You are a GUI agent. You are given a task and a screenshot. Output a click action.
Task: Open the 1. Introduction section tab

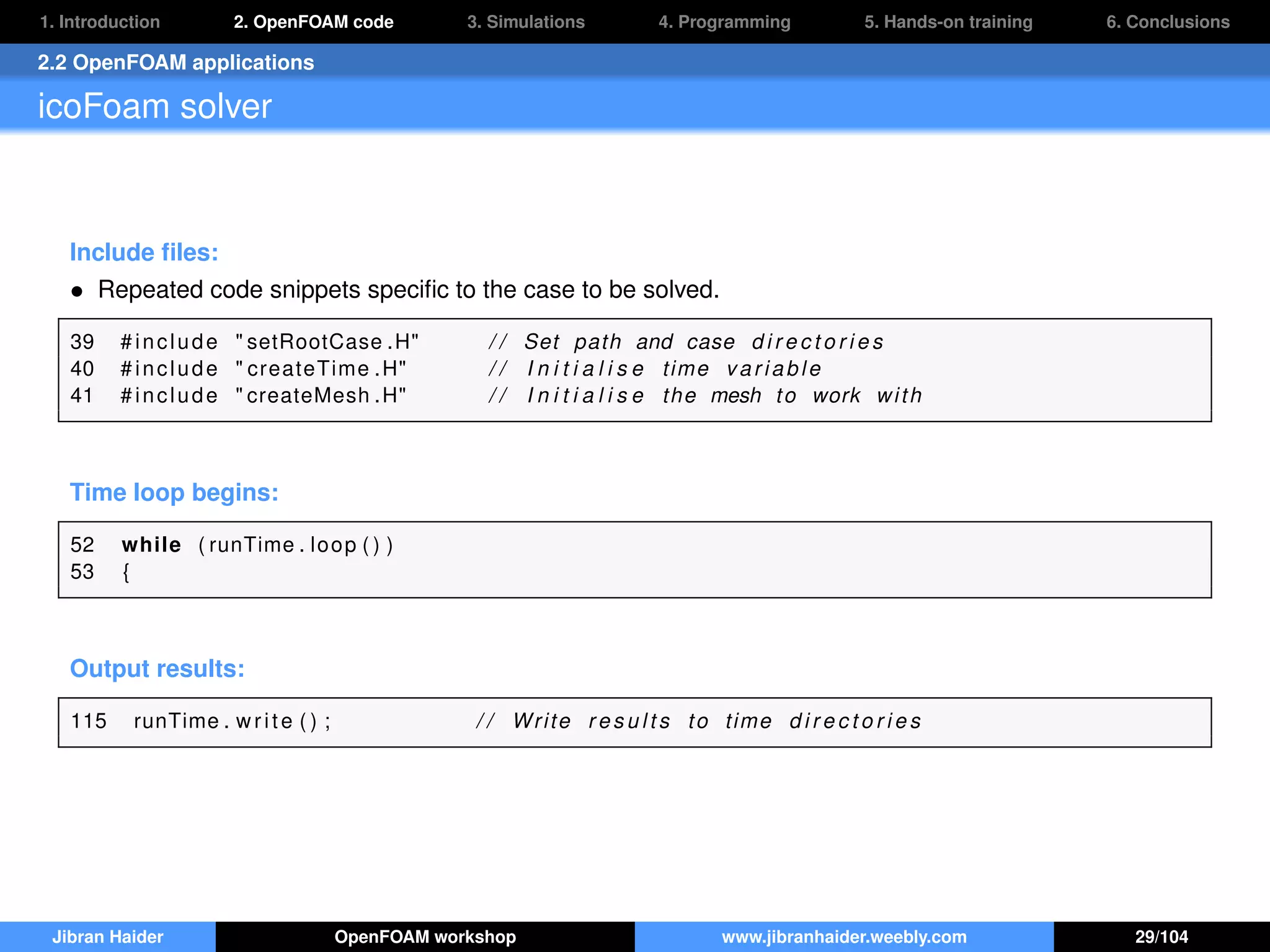pos(100,22)
